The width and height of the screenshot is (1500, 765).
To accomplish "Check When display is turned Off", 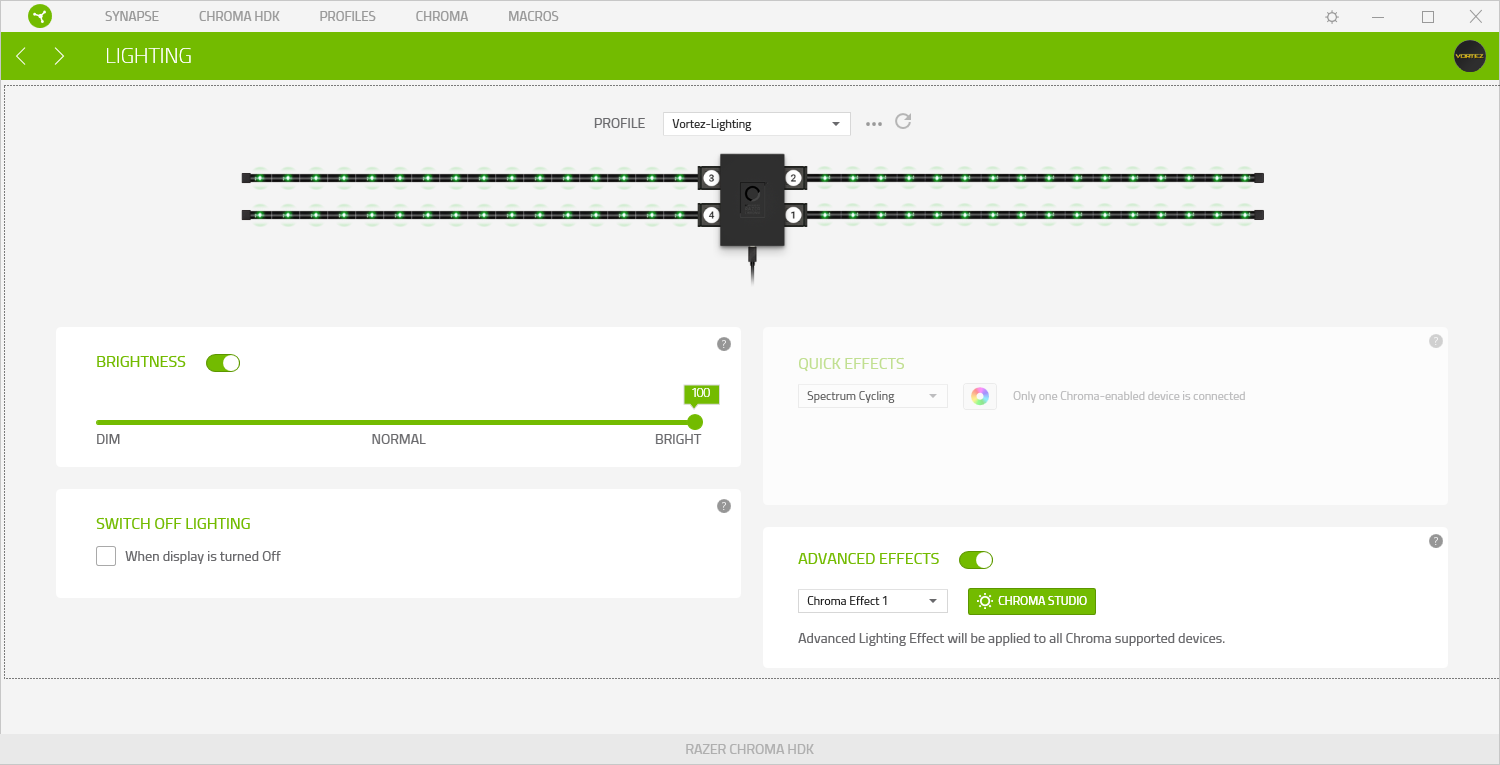I will coord(106,556).
